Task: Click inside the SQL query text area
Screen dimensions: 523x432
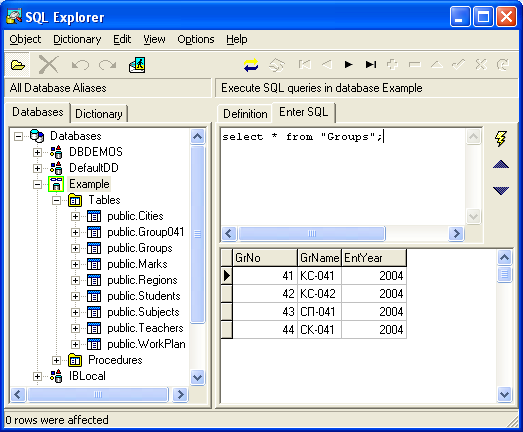Action: tap(343, 177)
